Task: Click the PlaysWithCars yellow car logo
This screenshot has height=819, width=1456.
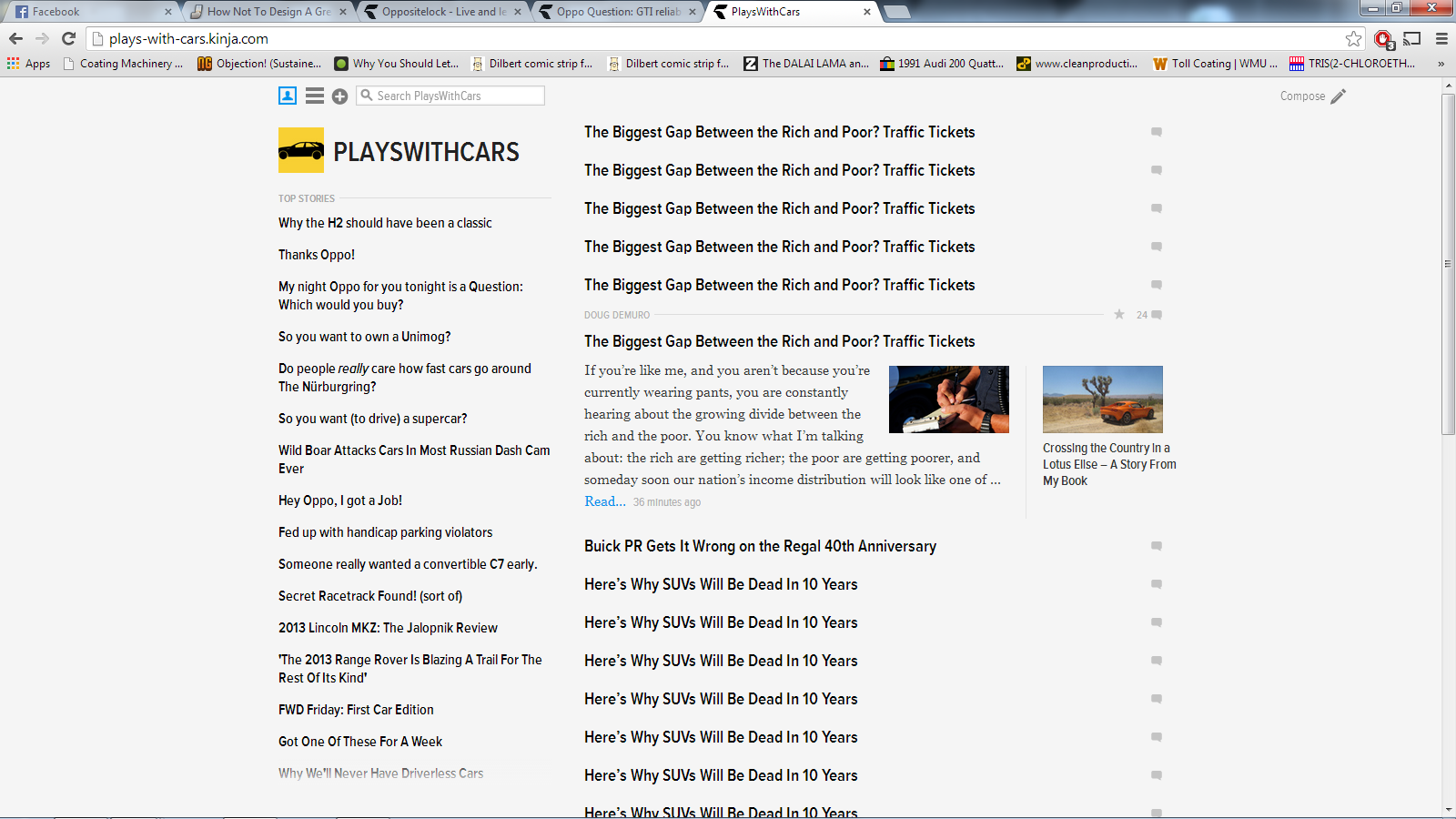Action: pyautogui.click(x=301, y=150)
